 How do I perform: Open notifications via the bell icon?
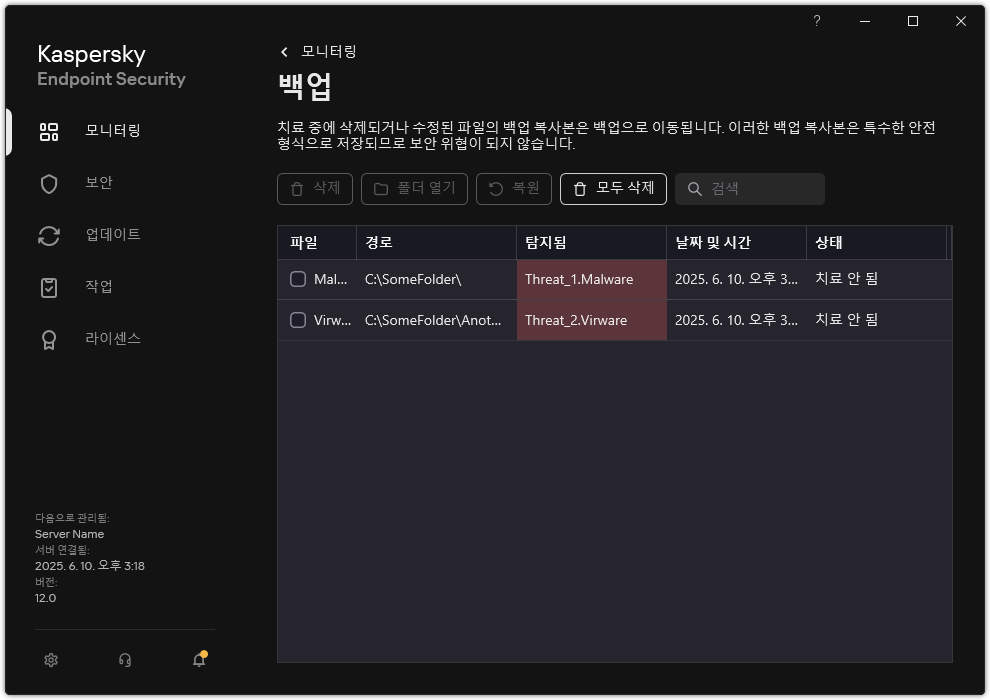coord(198,660)
